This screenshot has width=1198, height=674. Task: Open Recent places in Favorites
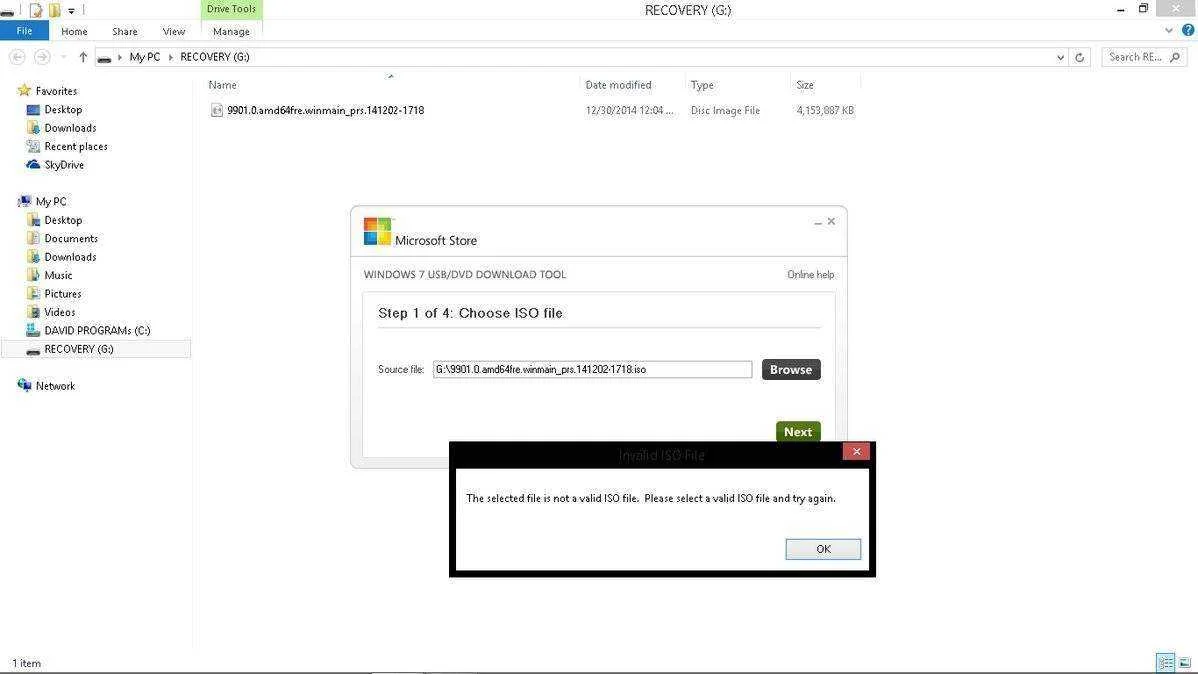point(76,146)
